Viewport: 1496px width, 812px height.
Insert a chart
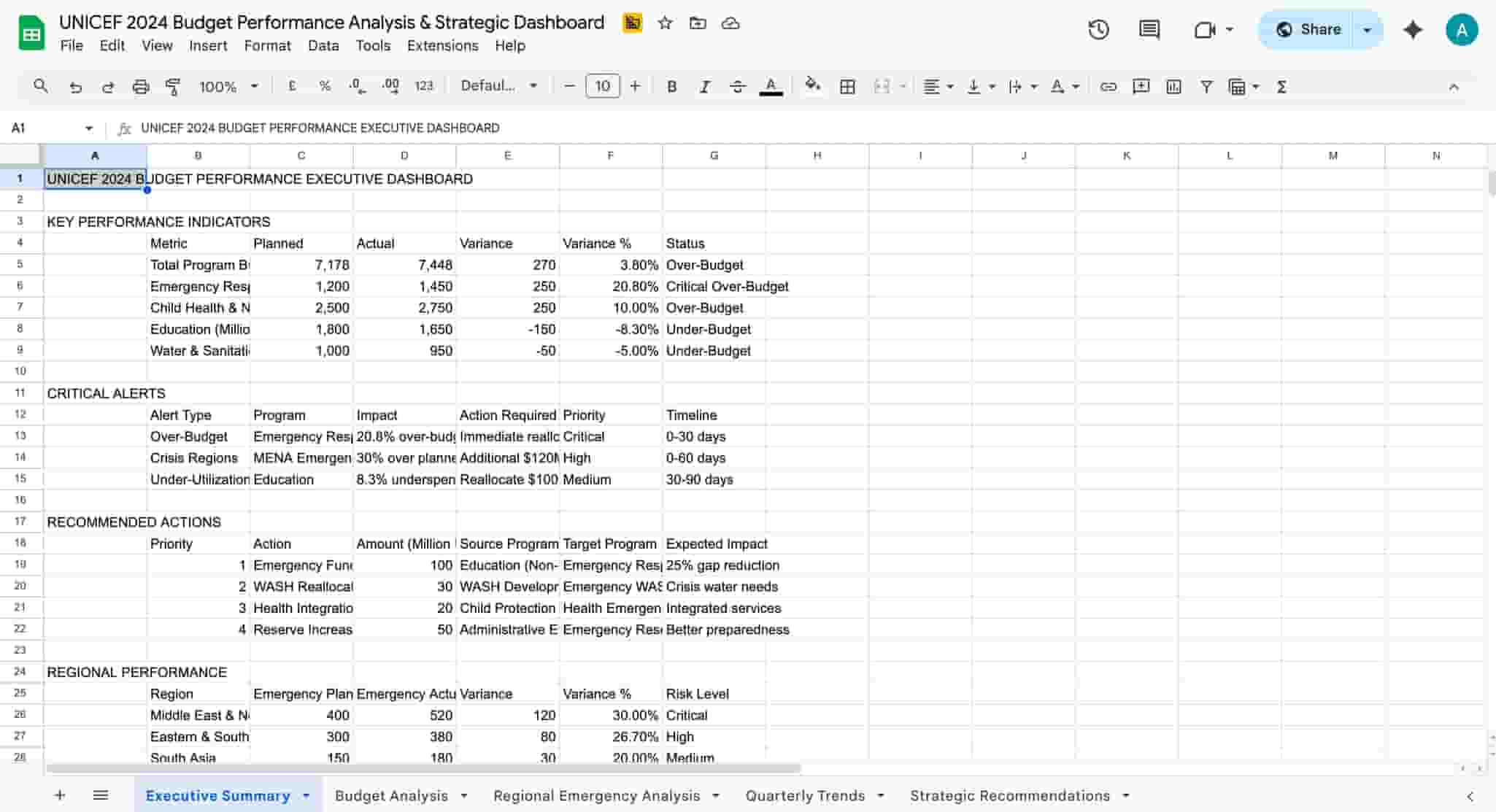pos(1173,87)
